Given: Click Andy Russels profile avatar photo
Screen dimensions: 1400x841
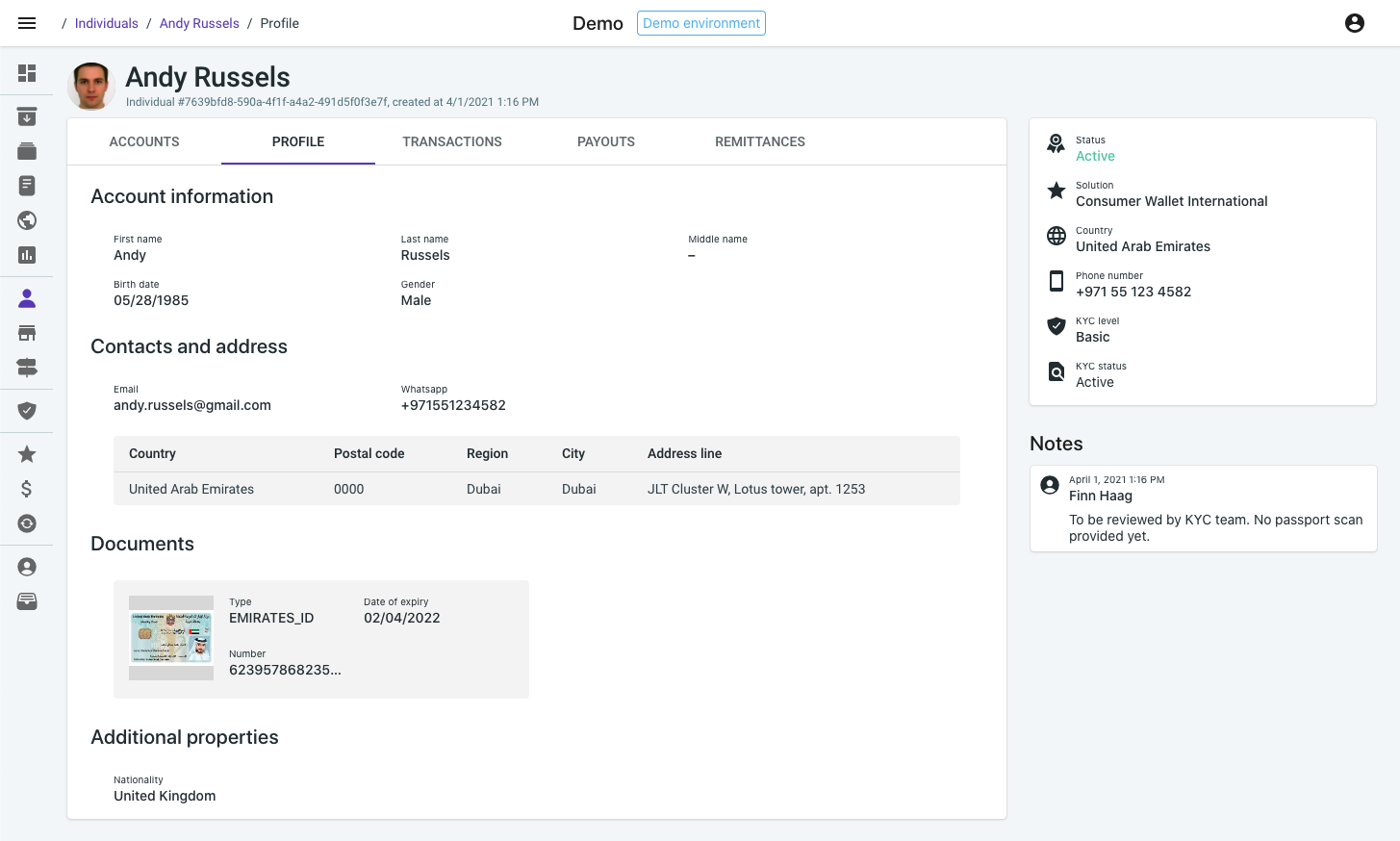Looking at the screenshot, I should click(x=92, y=87).
